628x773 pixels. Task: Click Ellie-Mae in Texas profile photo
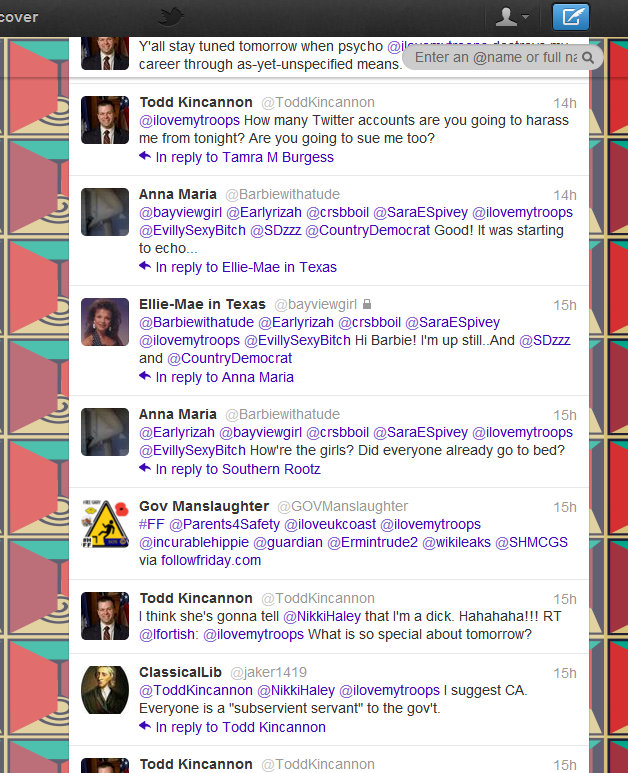coord(105,322)
